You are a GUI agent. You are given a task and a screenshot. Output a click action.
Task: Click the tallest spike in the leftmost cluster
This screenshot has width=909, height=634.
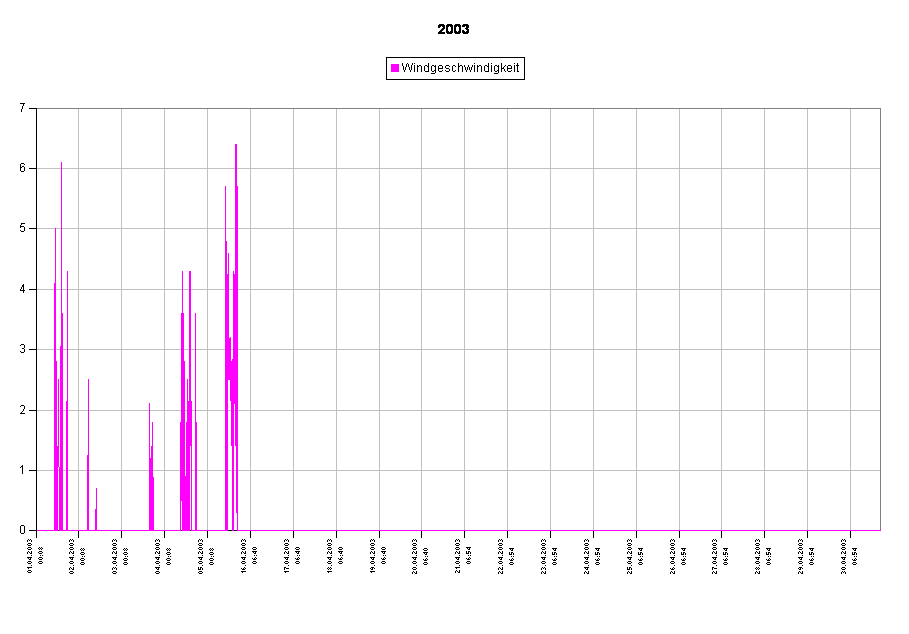[61, 165]
